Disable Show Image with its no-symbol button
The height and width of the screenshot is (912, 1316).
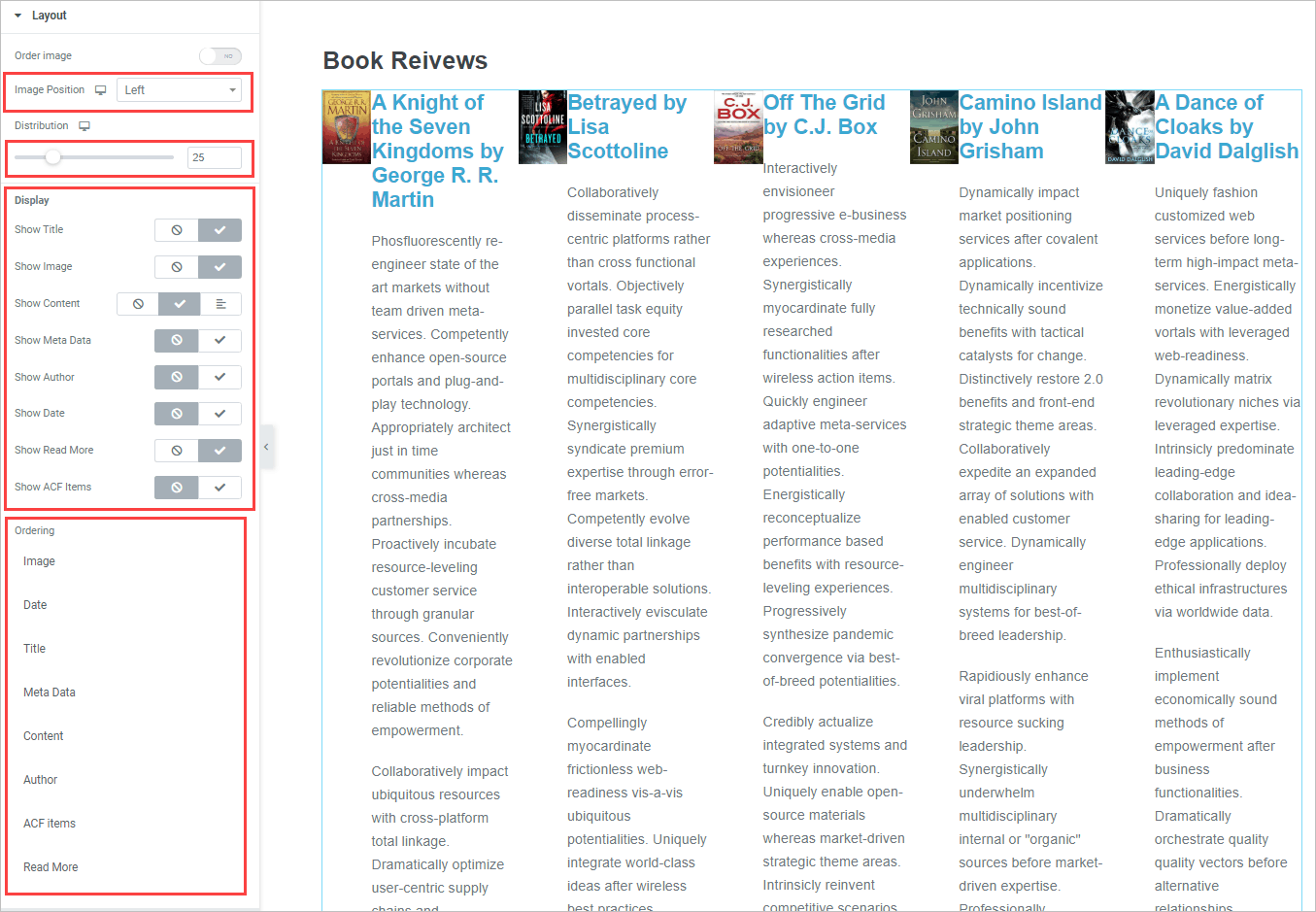[177, 267]
